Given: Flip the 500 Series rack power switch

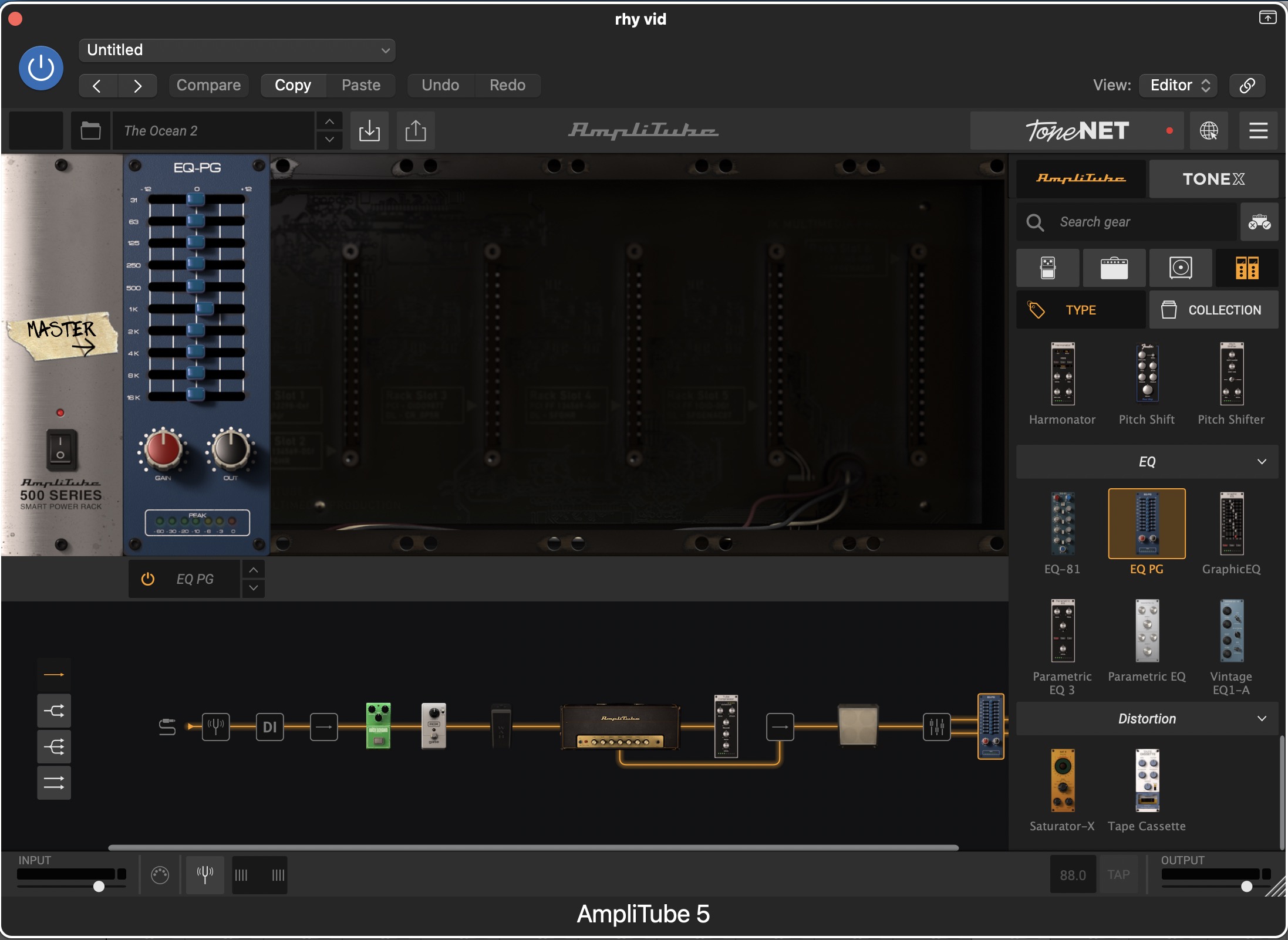Looking at the screenshot, I should click(60, 450).
